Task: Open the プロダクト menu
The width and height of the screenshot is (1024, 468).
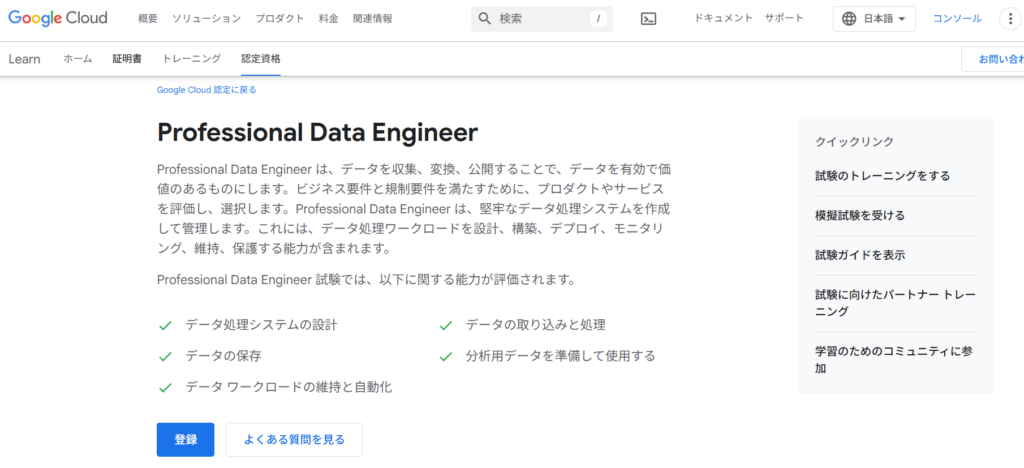Action: pos(280,18)
